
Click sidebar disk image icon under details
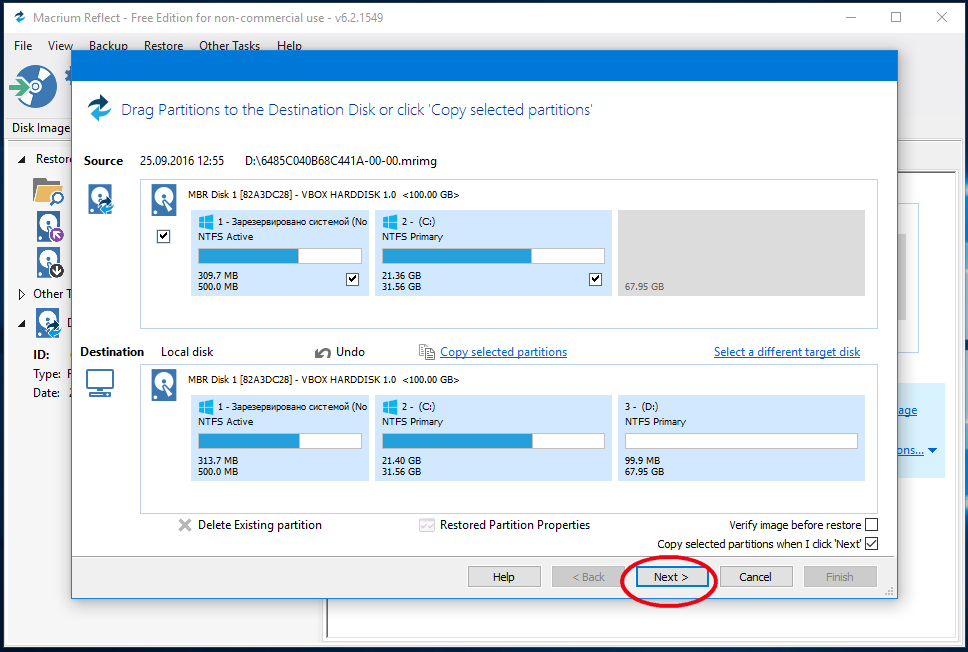click(x=48, y=323)
